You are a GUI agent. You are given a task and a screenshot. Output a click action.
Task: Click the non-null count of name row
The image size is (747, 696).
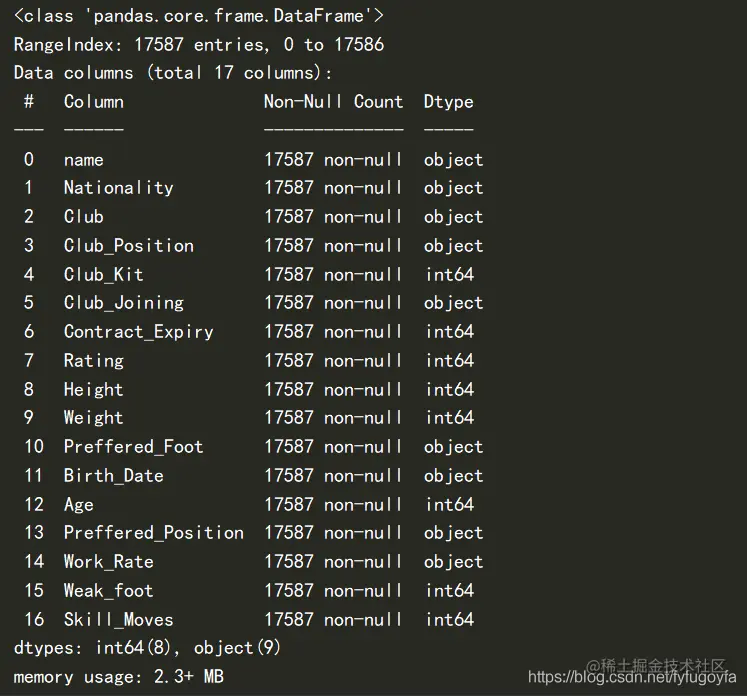(x=333, y=160)
